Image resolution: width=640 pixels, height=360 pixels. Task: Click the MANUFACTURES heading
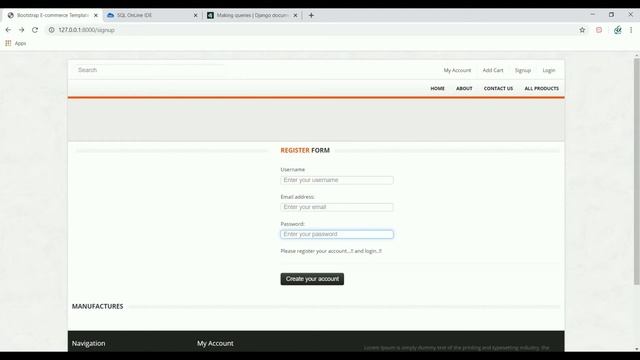tap(98, 306)
